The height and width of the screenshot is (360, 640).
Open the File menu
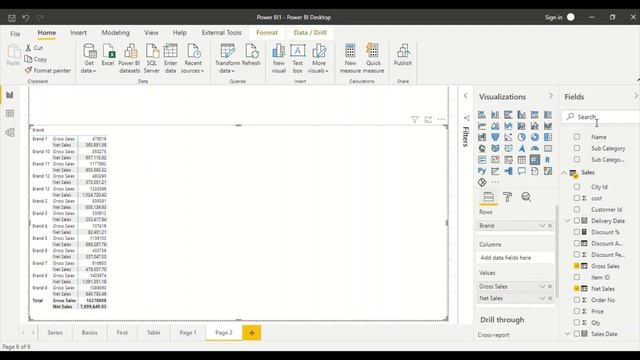pos(15,33)
